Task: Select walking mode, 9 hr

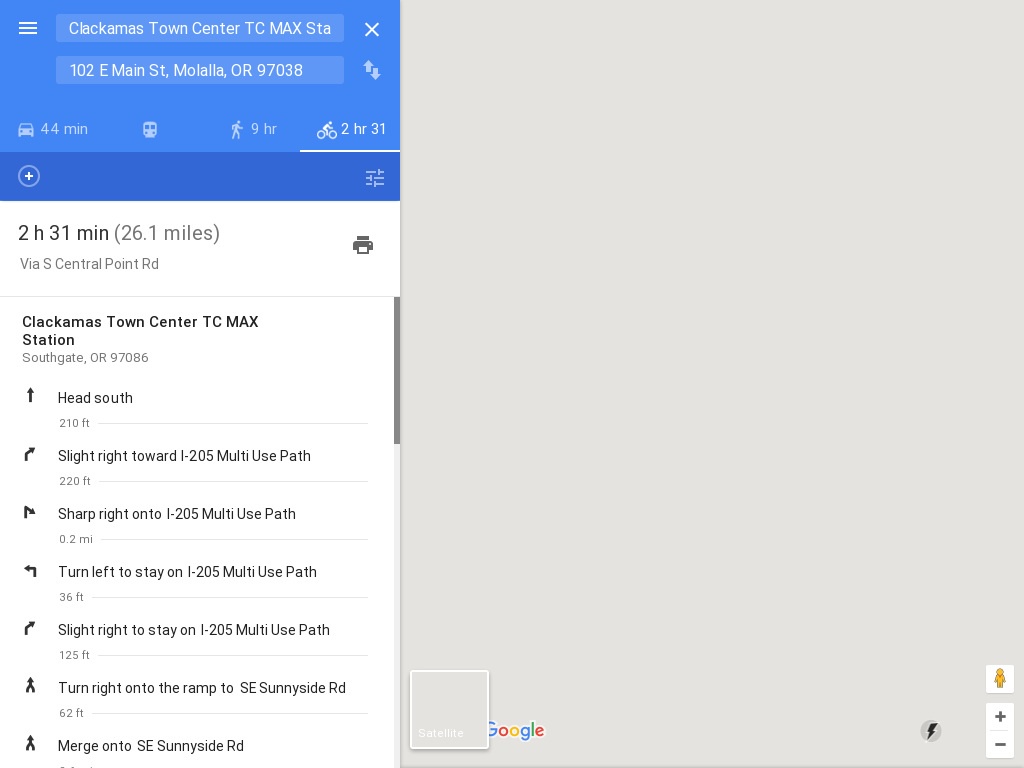Action: click(253, 129)
